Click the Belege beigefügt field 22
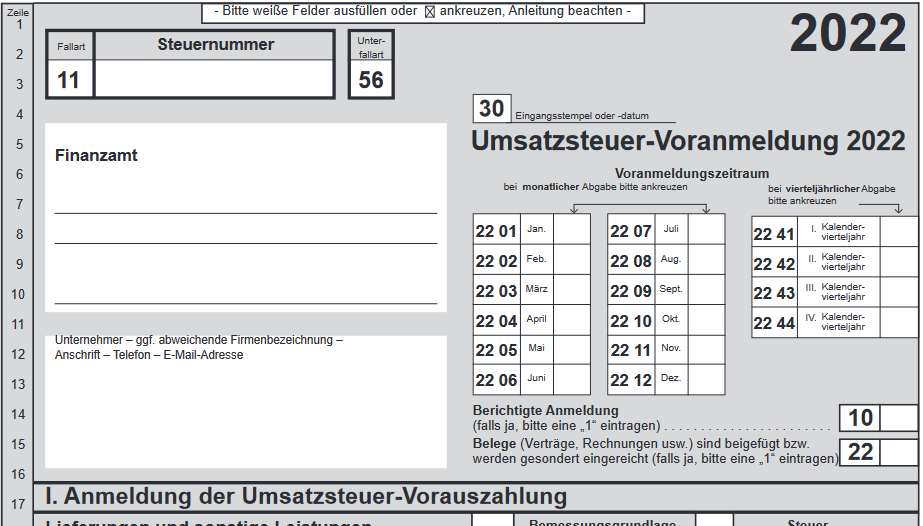The height and width of the screenshot is (526, 923). click(x=899, y=452)
